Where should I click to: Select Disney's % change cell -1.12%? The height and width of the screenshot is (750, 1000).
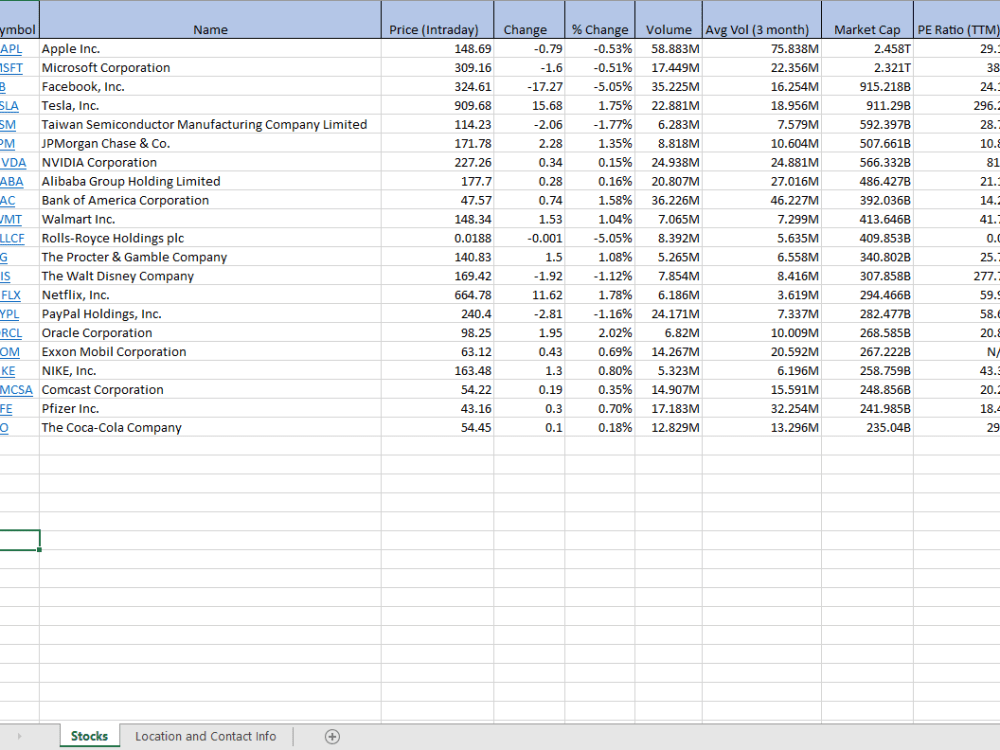[600, 276]
